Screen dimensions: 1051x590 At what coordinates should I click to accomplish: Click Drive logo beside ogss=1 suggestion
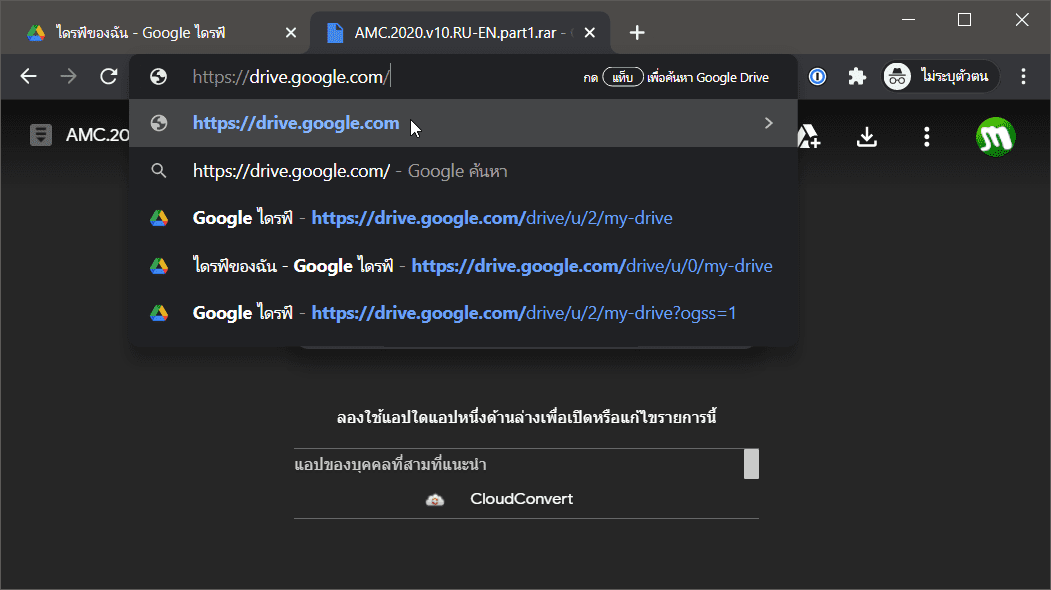coord(159,313)
